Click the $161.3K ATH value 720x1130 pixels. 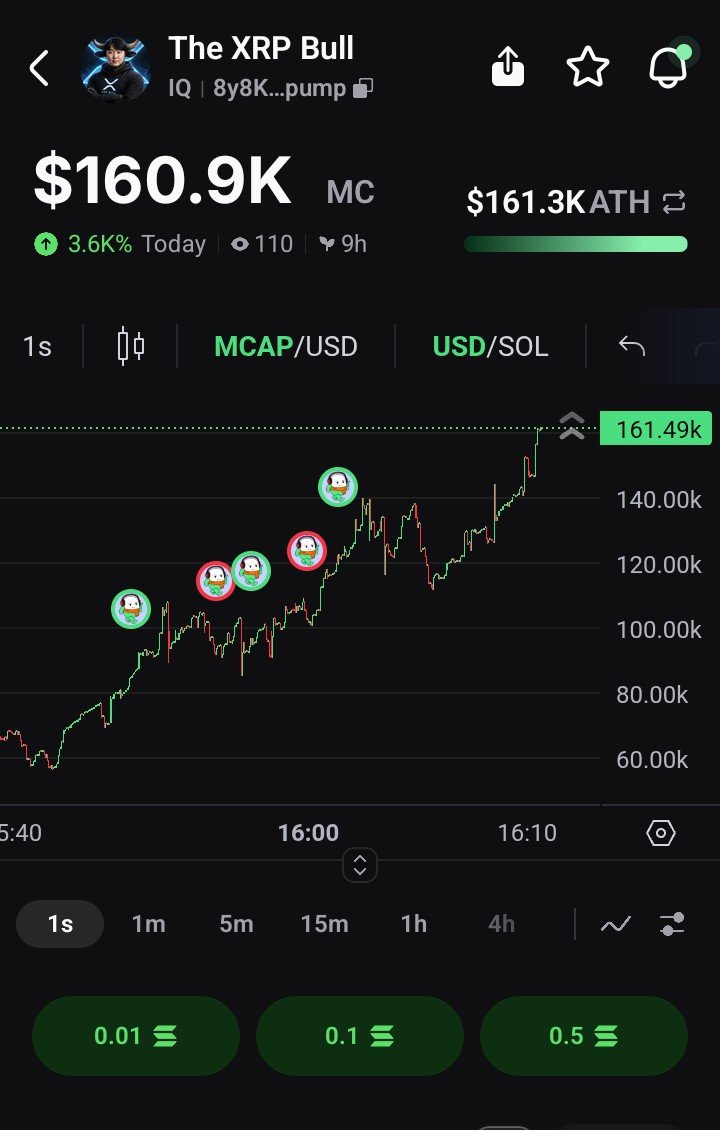(525, 202)
